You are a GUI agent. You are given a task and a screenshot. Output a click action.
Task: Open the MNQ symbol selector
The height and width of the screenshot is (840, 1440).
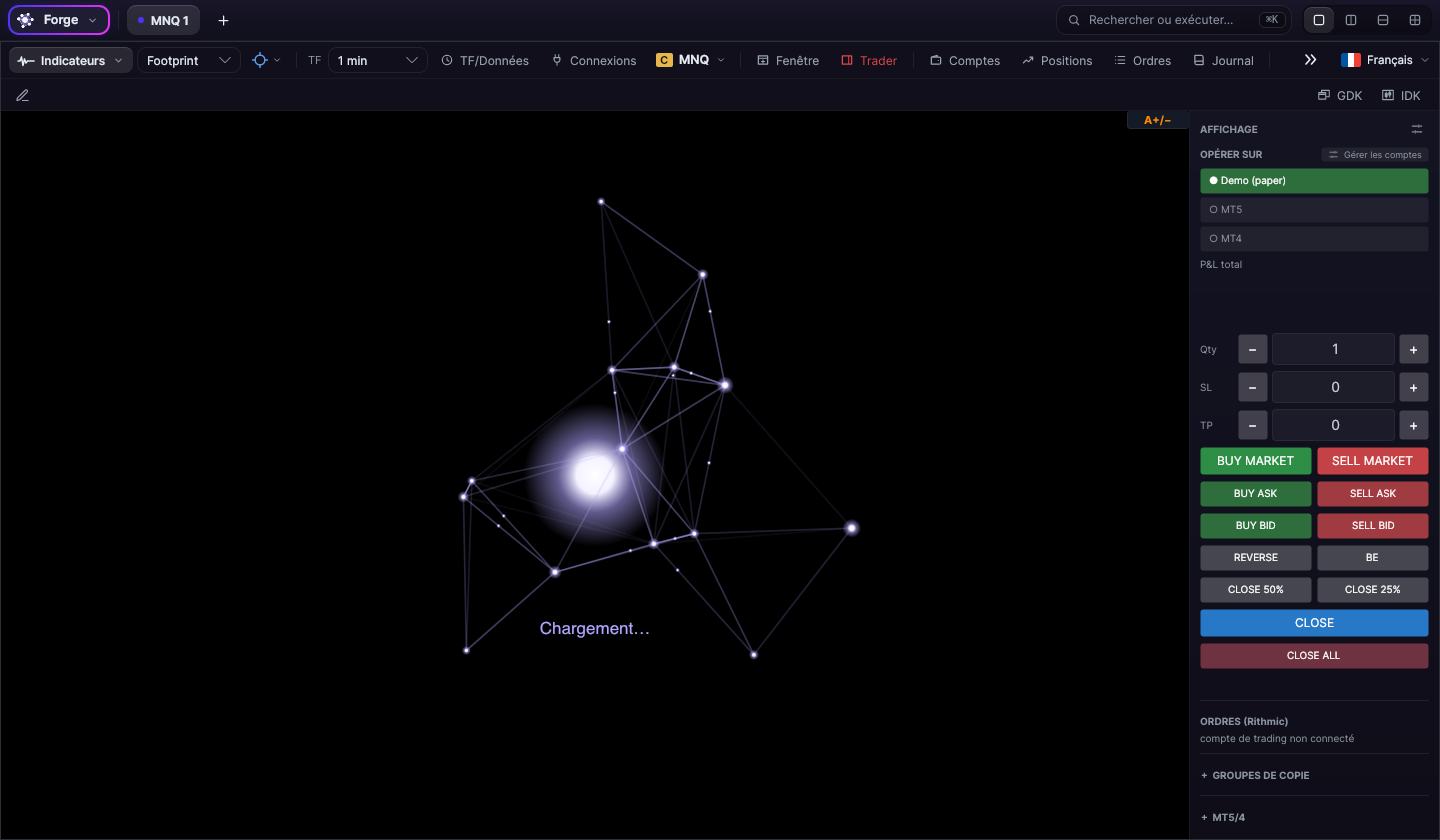691,60
